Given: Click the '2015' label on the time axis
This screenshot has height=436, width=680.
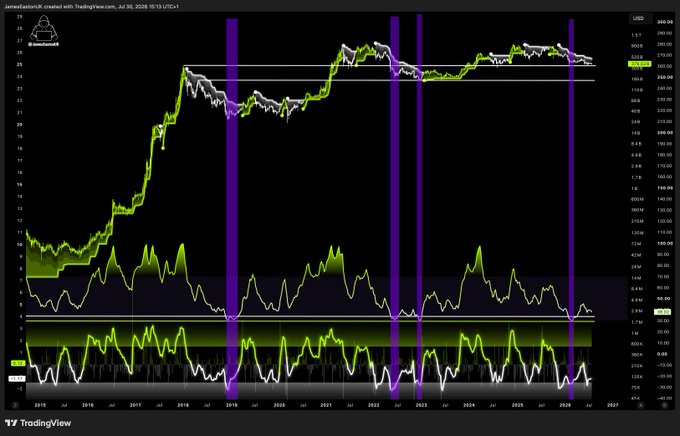Looking at the screenshot, I should click(40, 405).
